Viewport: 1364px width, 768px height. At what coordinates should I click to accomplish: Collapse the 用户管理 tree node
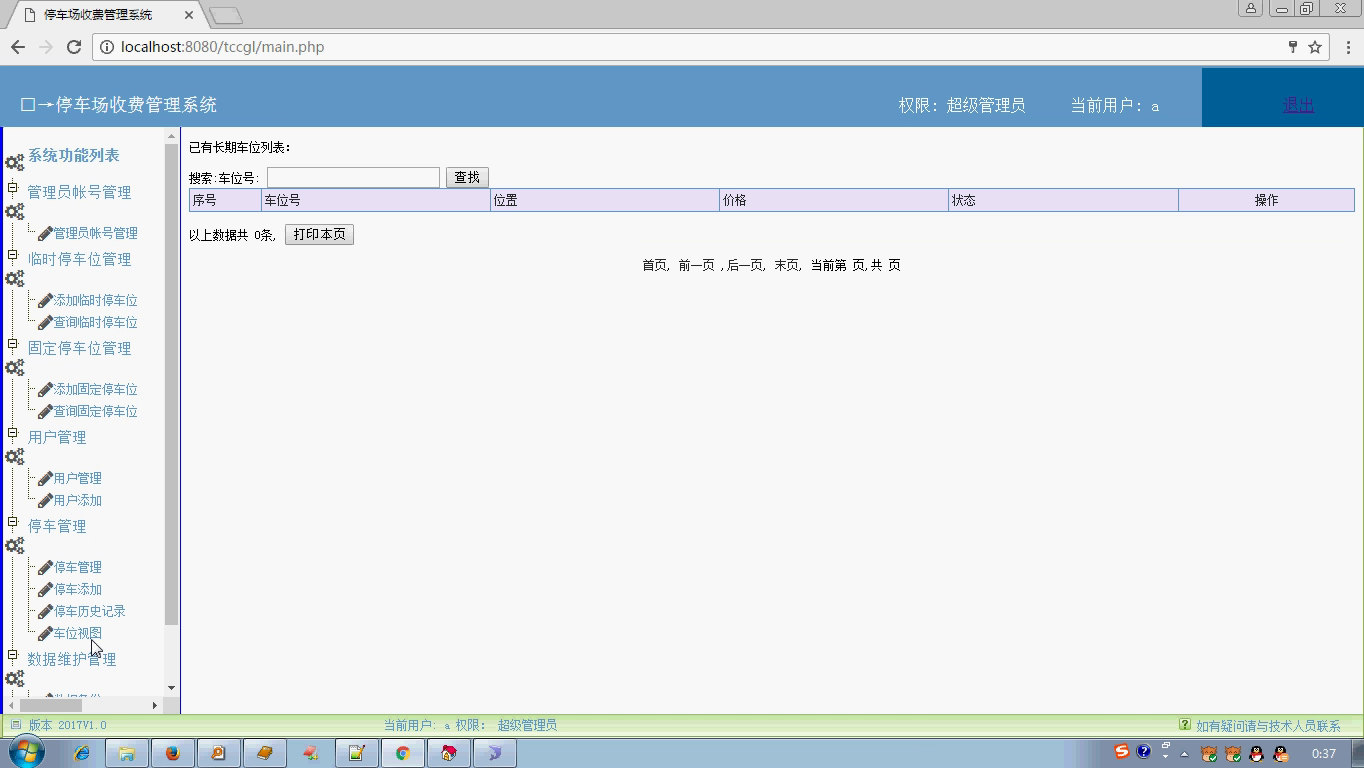click(13, 432)
